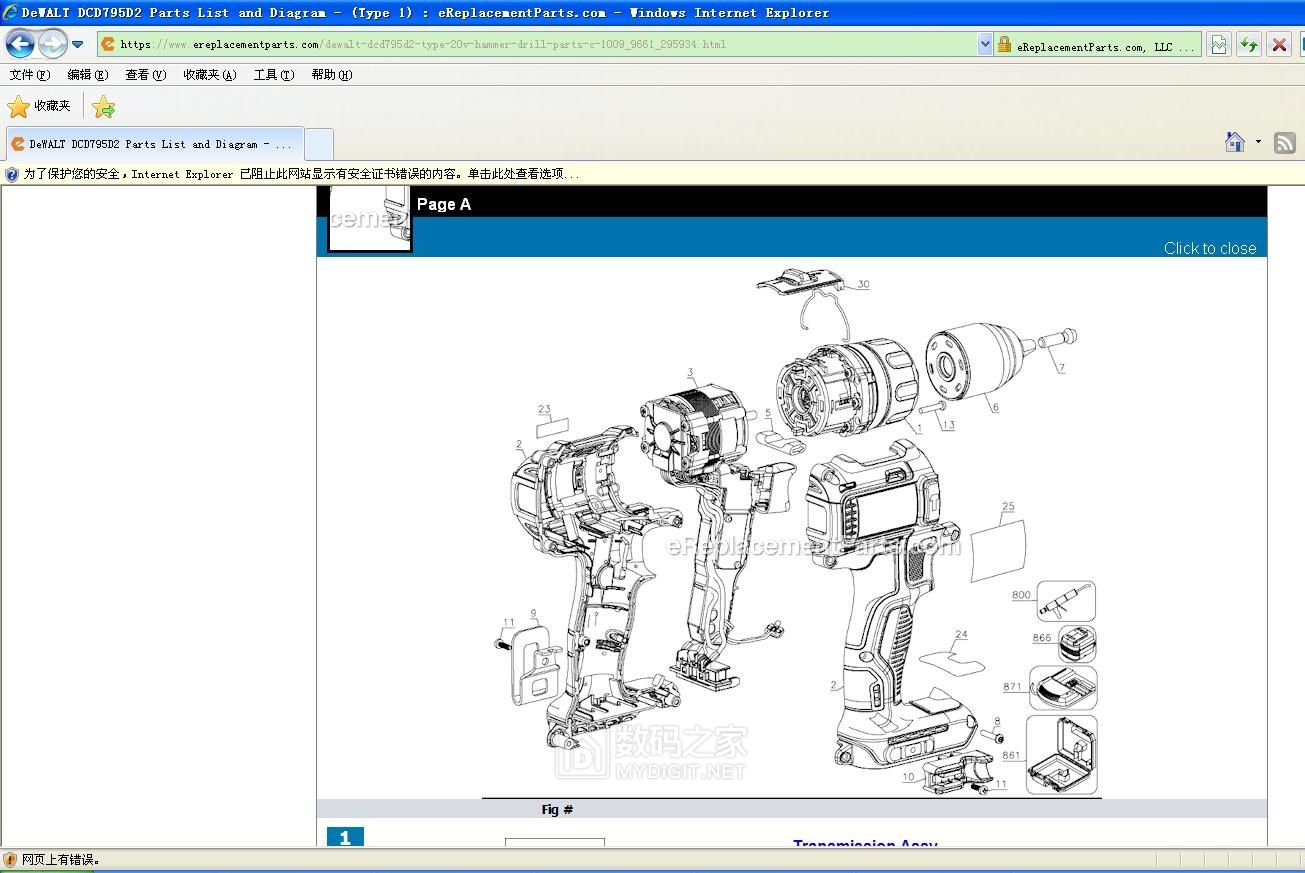Expand the Home button dropdown arrow
The width and height of the screenshot is (1305, 873).
(x=1258, y=142)
